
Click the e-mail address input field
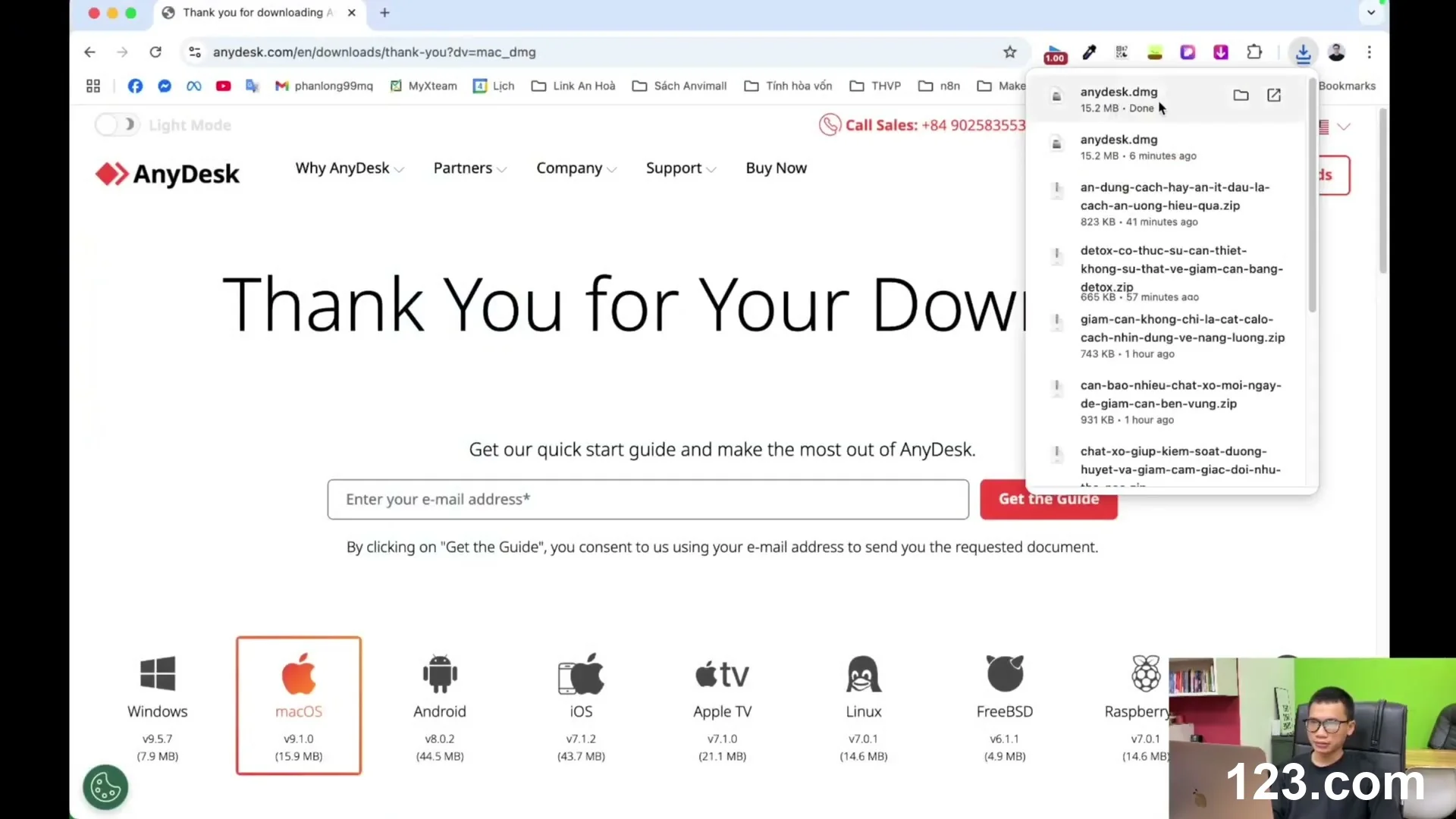click(x=648, y=499)
